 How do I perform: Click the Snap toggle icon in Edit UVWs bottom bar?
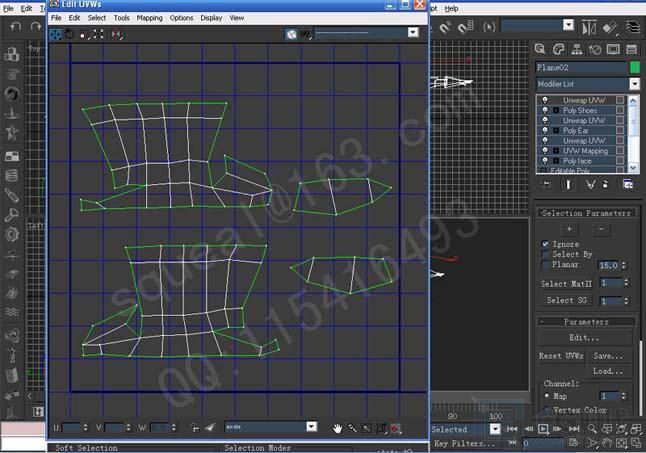click(x=396, y=428)
